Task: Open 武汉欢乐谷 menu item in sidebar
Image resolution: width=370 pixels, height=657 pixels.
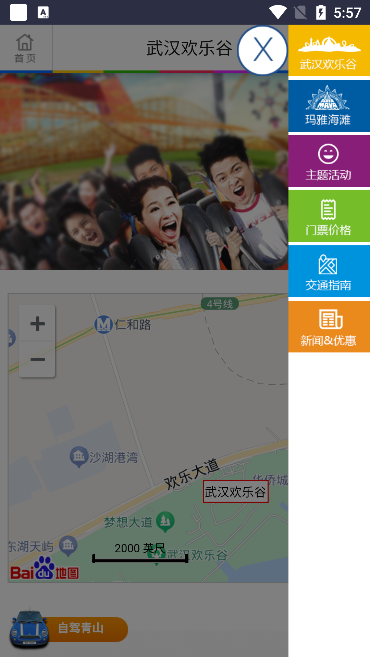Action: [329, 51]
